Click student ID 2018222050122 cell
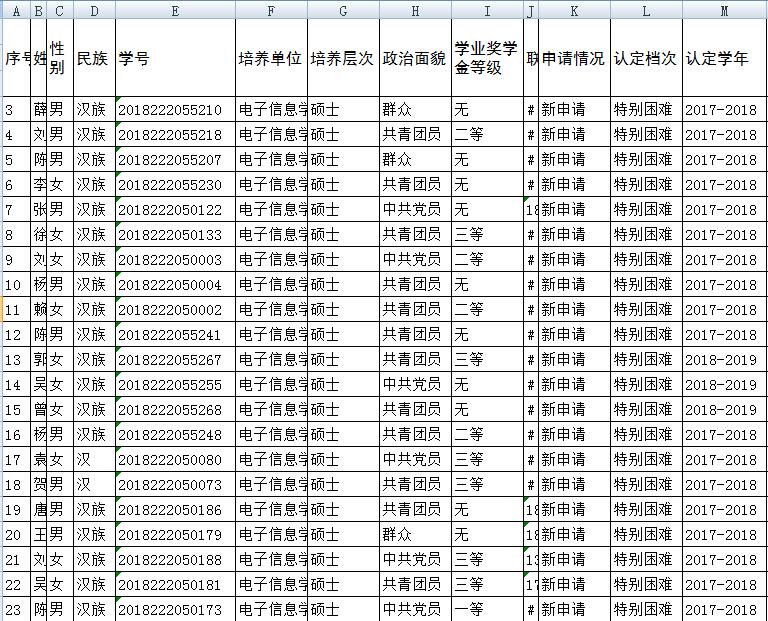This screenshot has height=621, width=768. [175, 210]
